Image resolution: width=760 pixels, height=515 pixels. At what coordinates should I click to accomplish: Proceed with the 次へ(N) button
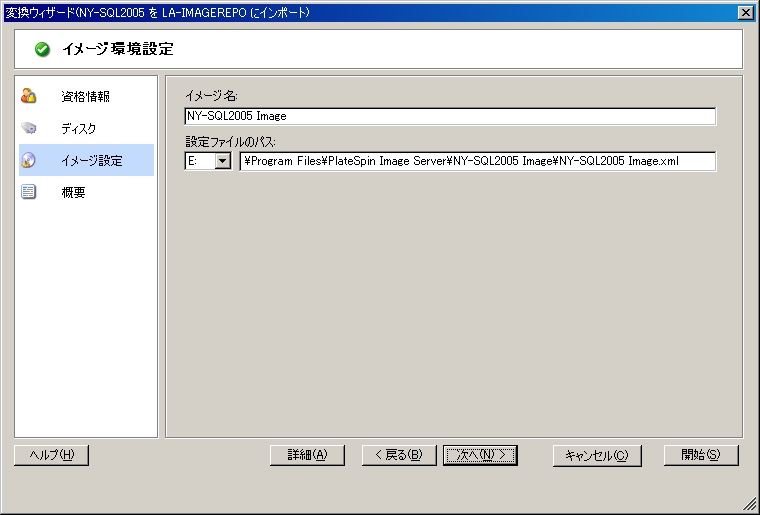(x=480, y=455)
